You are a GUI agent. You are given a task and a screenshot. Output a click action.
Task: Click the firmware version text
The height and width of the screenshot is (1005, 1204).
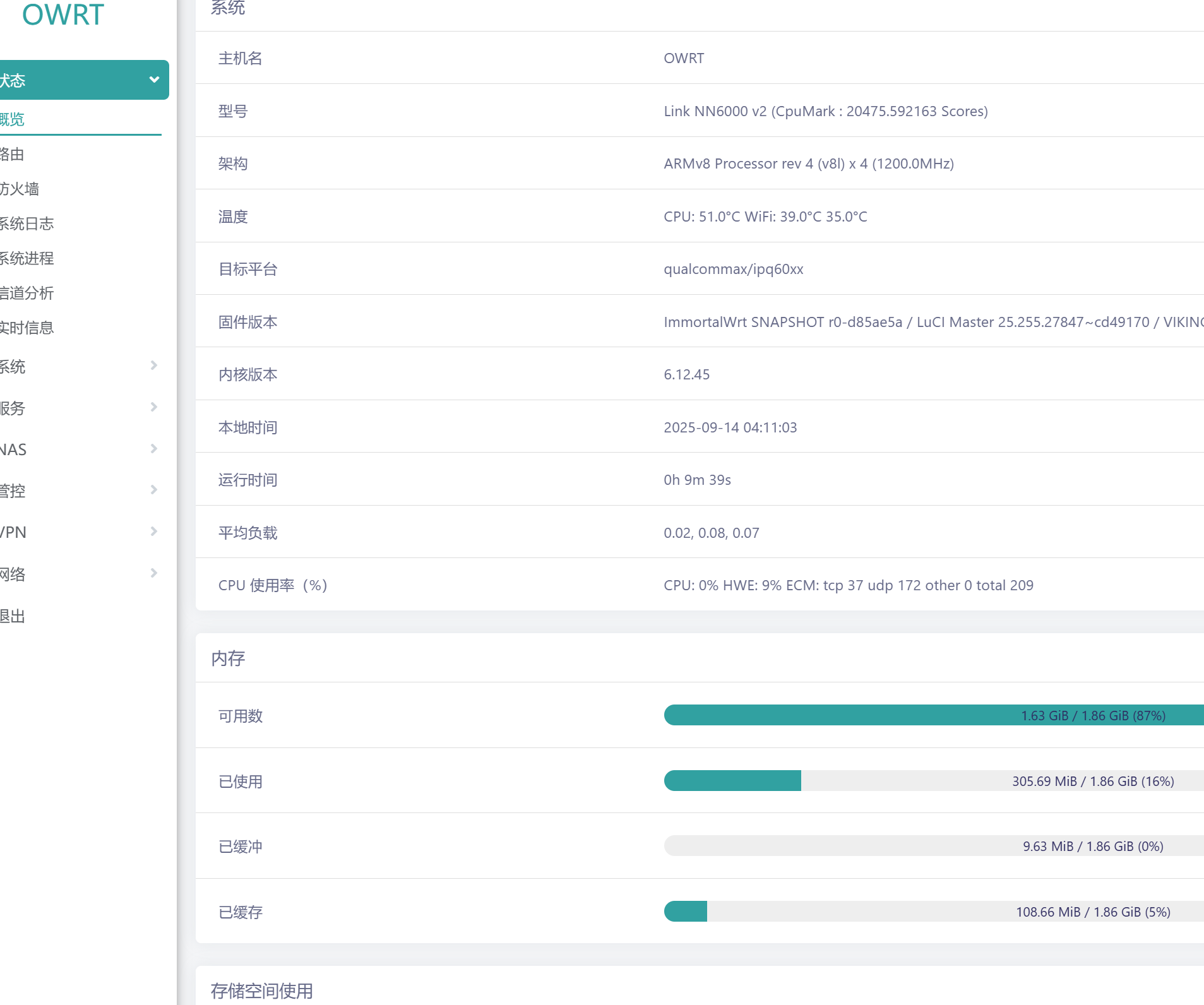coord(933,322)
